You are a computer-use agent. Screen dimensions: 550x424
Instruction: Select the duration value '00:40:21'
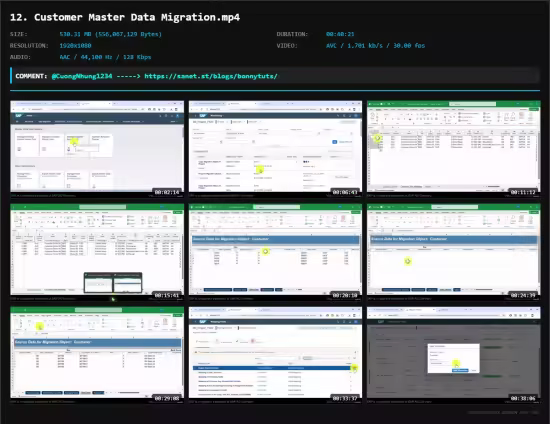pos(340,34)
